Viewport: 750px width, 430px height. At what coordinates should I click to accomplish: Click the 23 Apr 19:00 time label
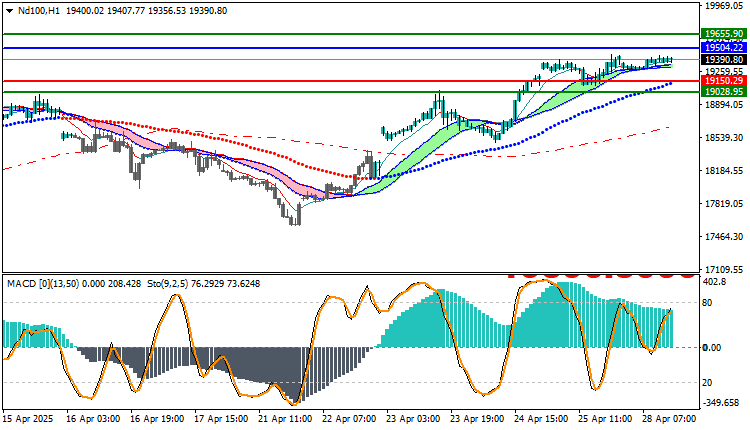tap(477, 419)
